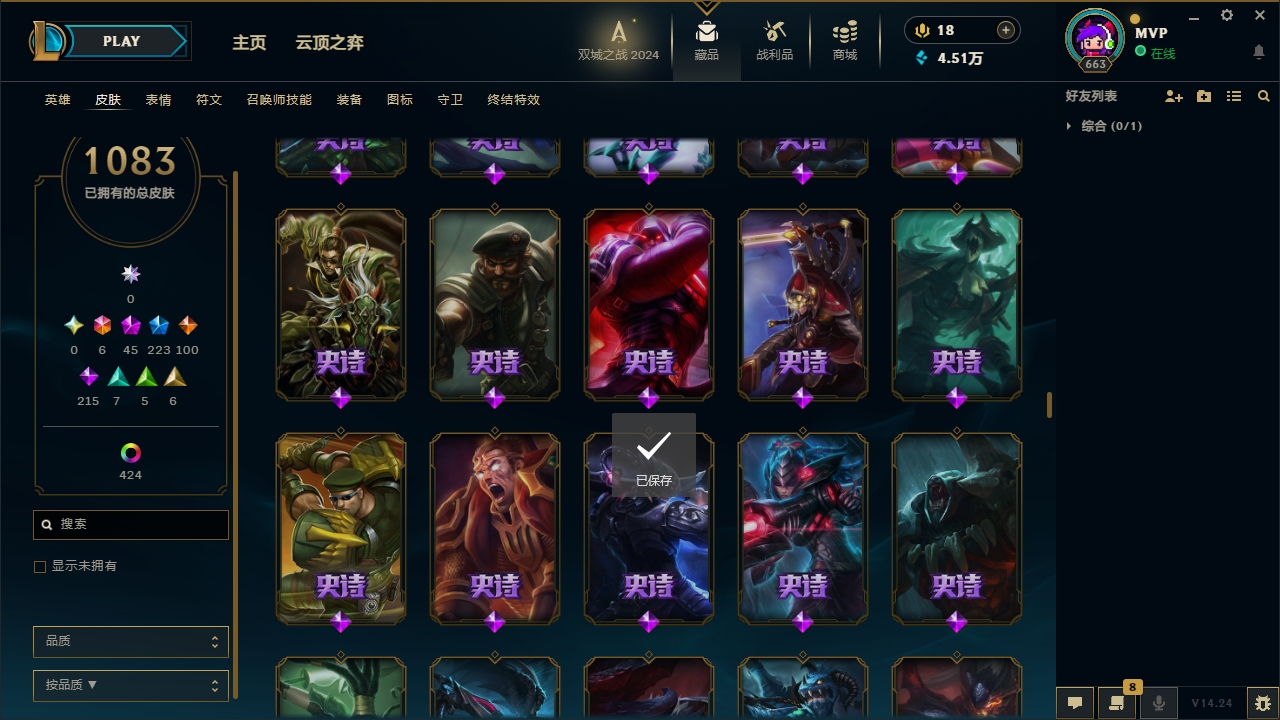The height and width of the screenshot is (720, 1280).
Task: Click the skin search field
Action: pyautogui.click(x=131, y=524)
